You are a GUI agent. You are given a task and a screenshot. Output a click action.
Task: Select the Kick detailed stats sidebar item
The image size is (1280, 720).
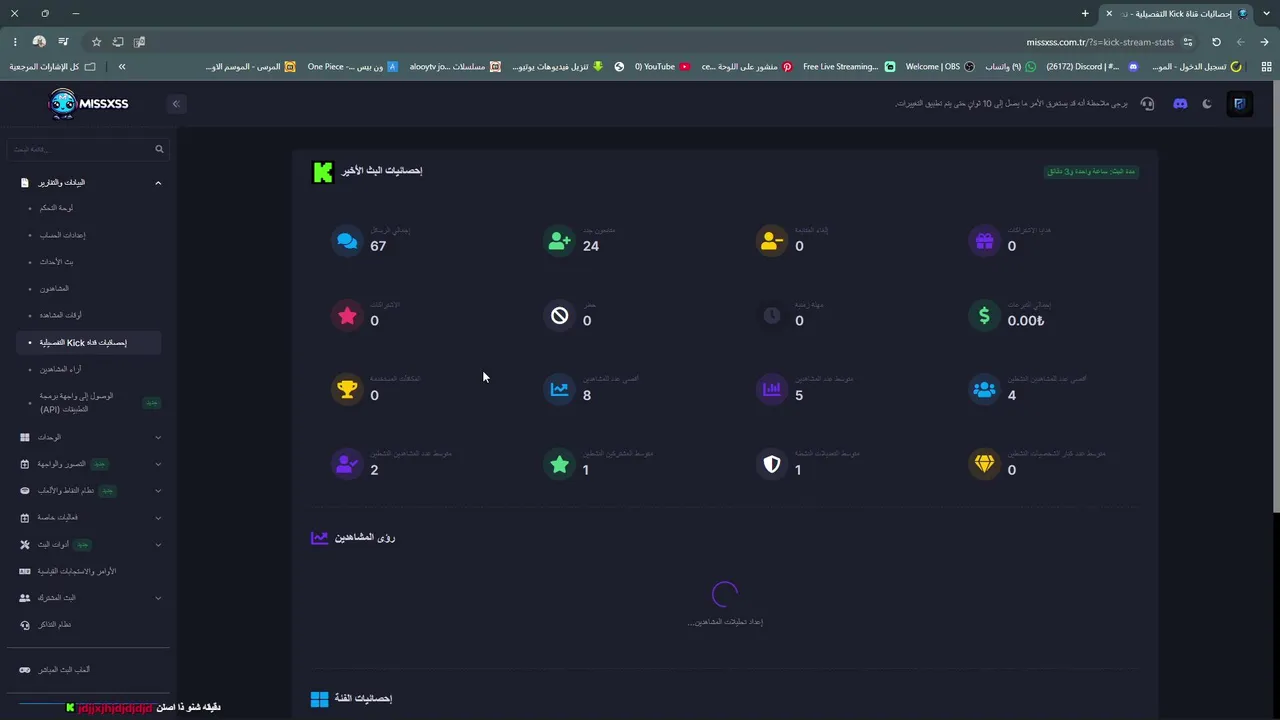tap(90, 342)
